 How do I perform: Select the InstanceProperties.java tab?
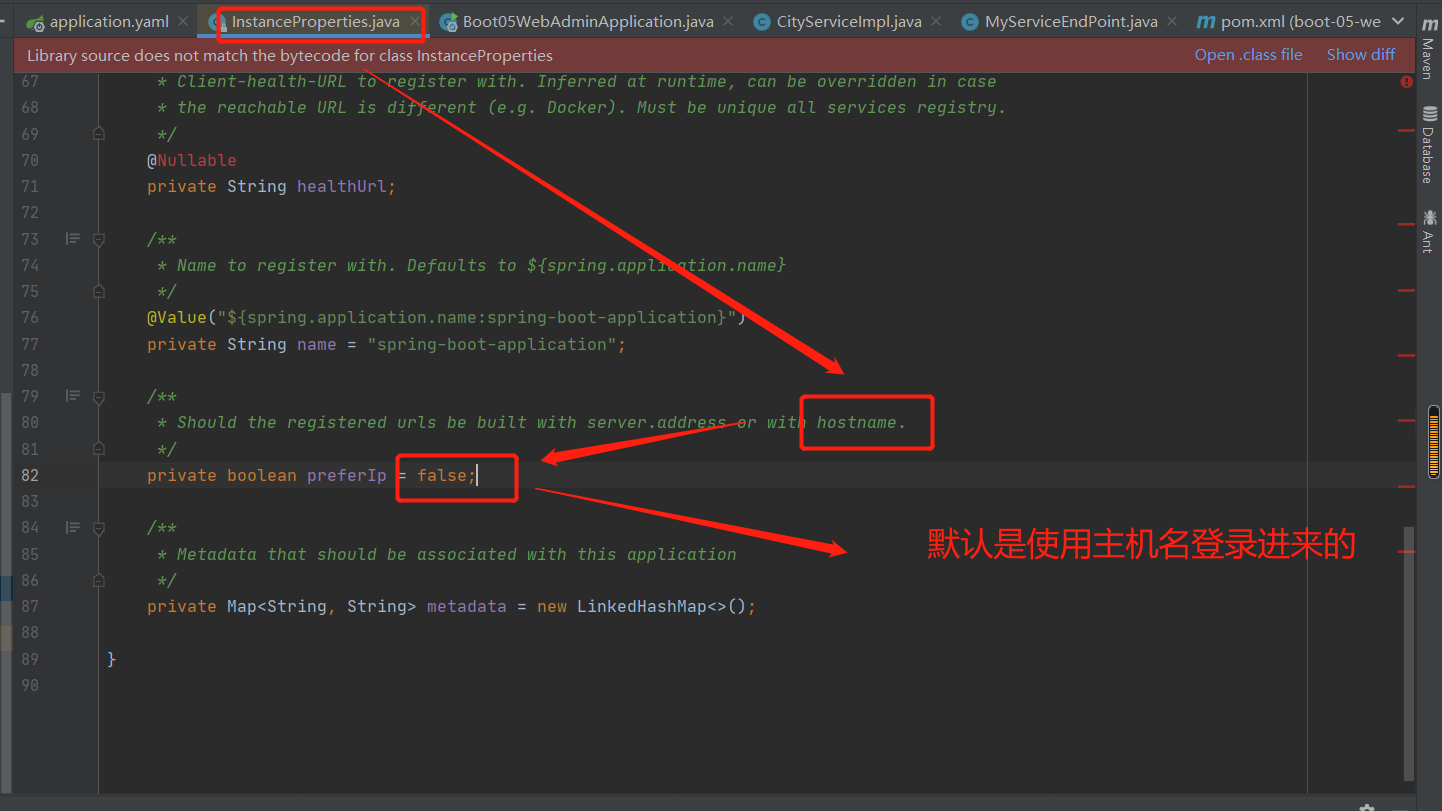(315, 21)
